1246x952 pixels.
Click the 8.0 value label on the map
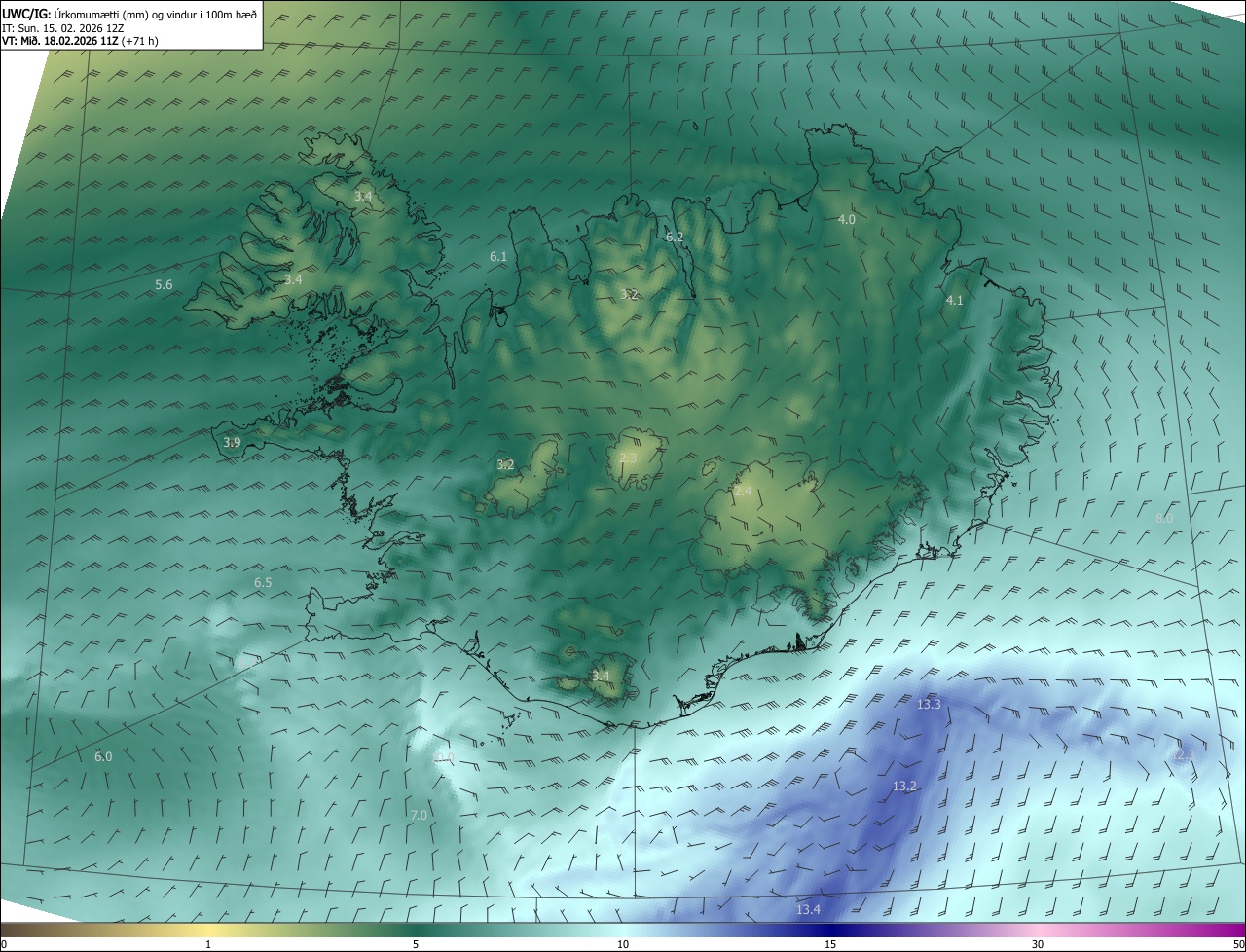(x=1164, y=519)
